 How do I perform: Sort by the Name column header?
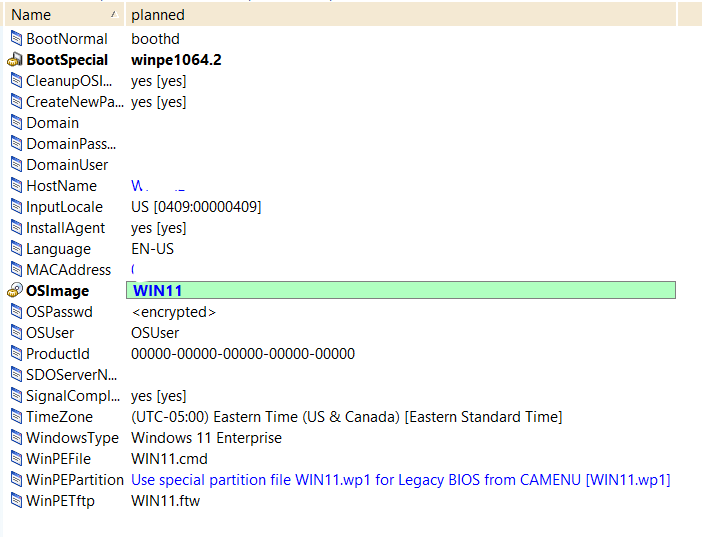[64, 15]
